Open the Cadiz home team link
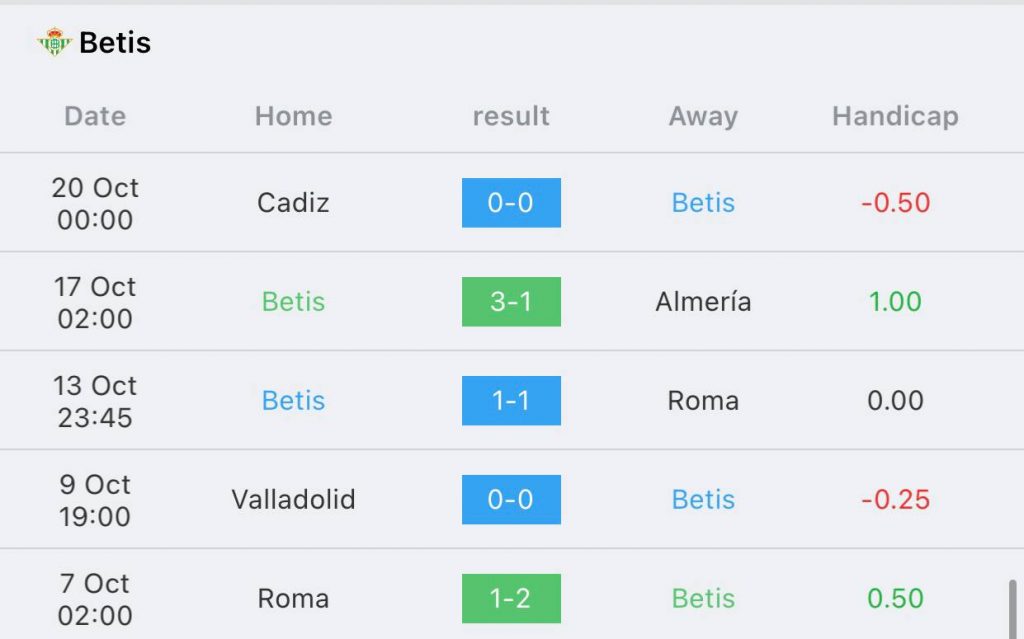Viewport: 1024px width, 639px height. click(293, 203)
